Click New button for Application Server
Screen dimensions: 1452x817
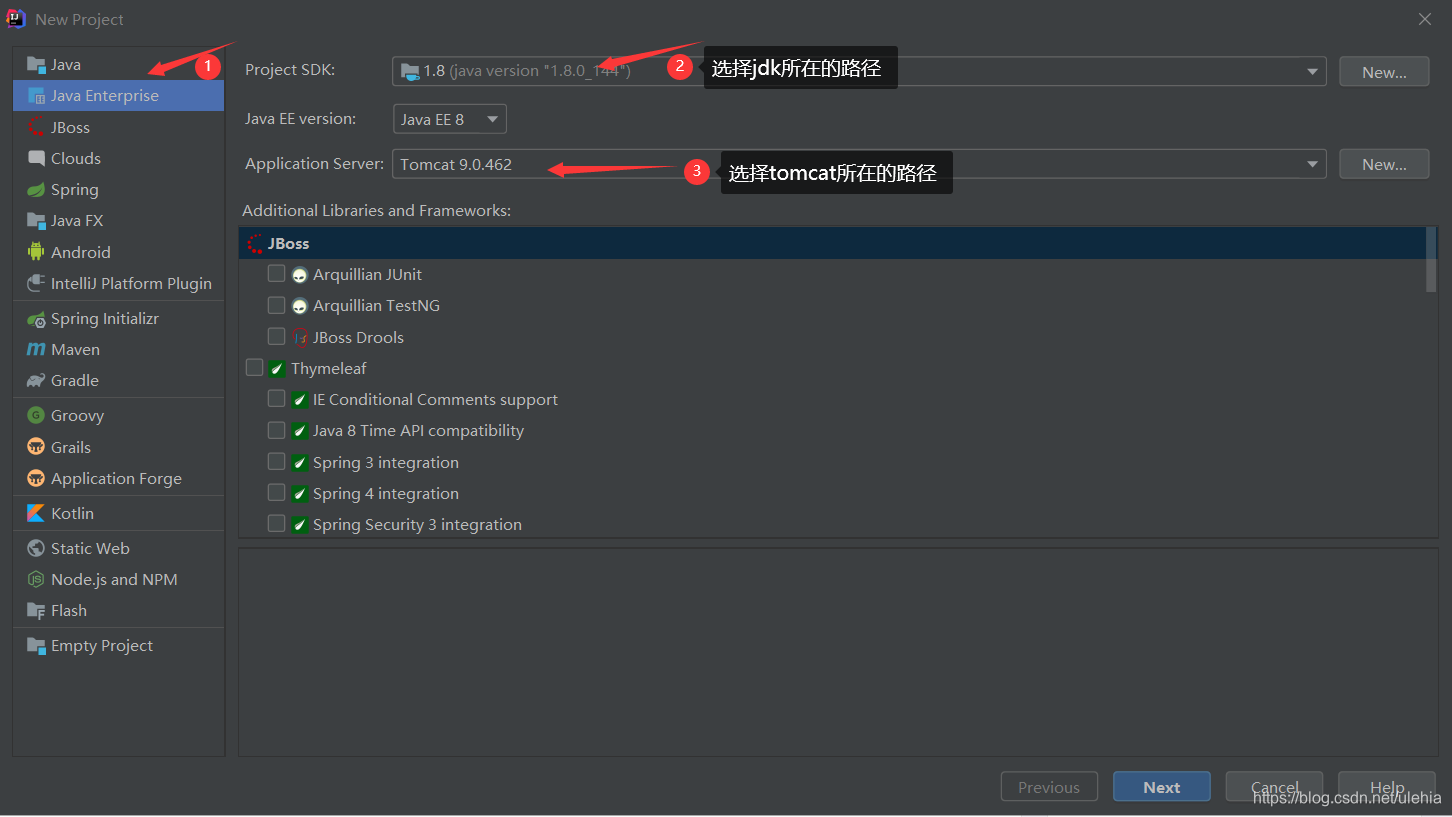click(x=1384, y=164)
